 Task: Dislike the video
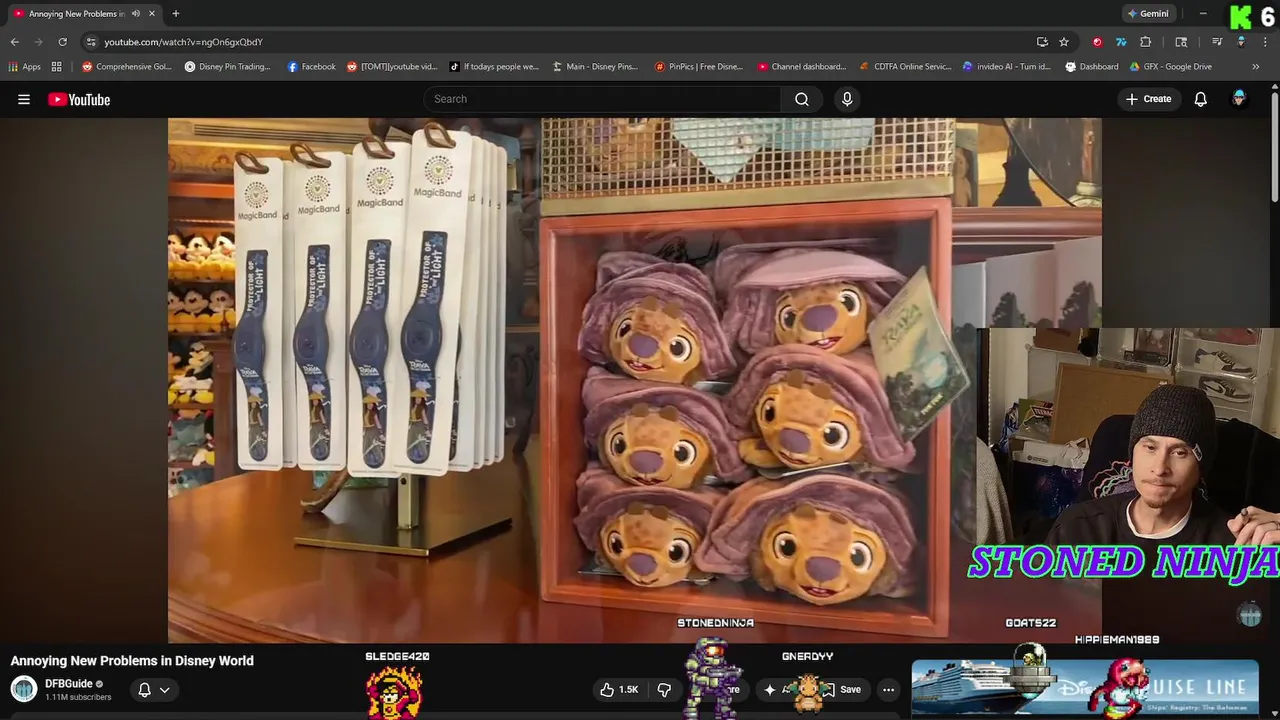coord(664,689)
